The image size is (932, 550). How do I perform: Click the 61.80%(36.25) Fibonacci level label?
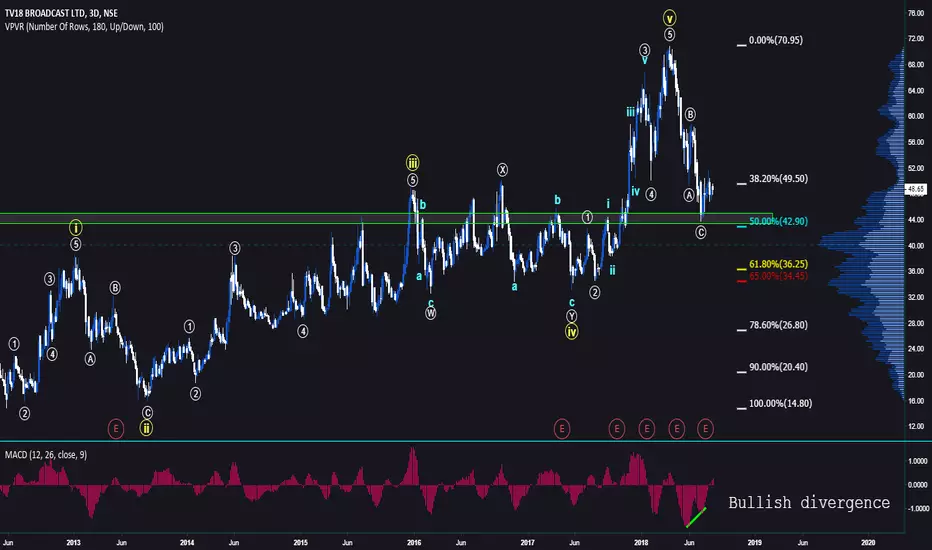point(778,264)
